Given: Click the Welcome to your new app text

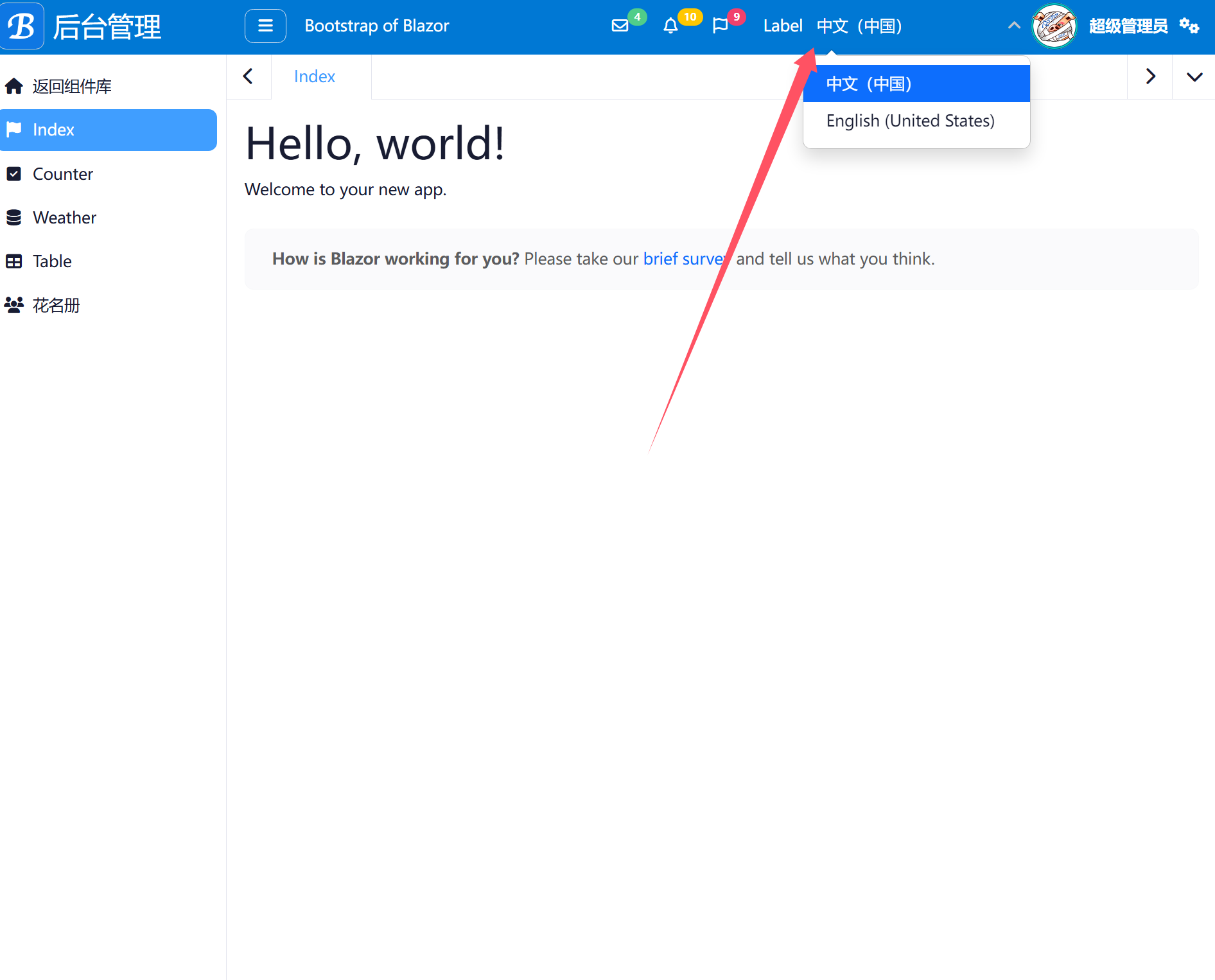Looking at the screenshot, I should point(345,189).
